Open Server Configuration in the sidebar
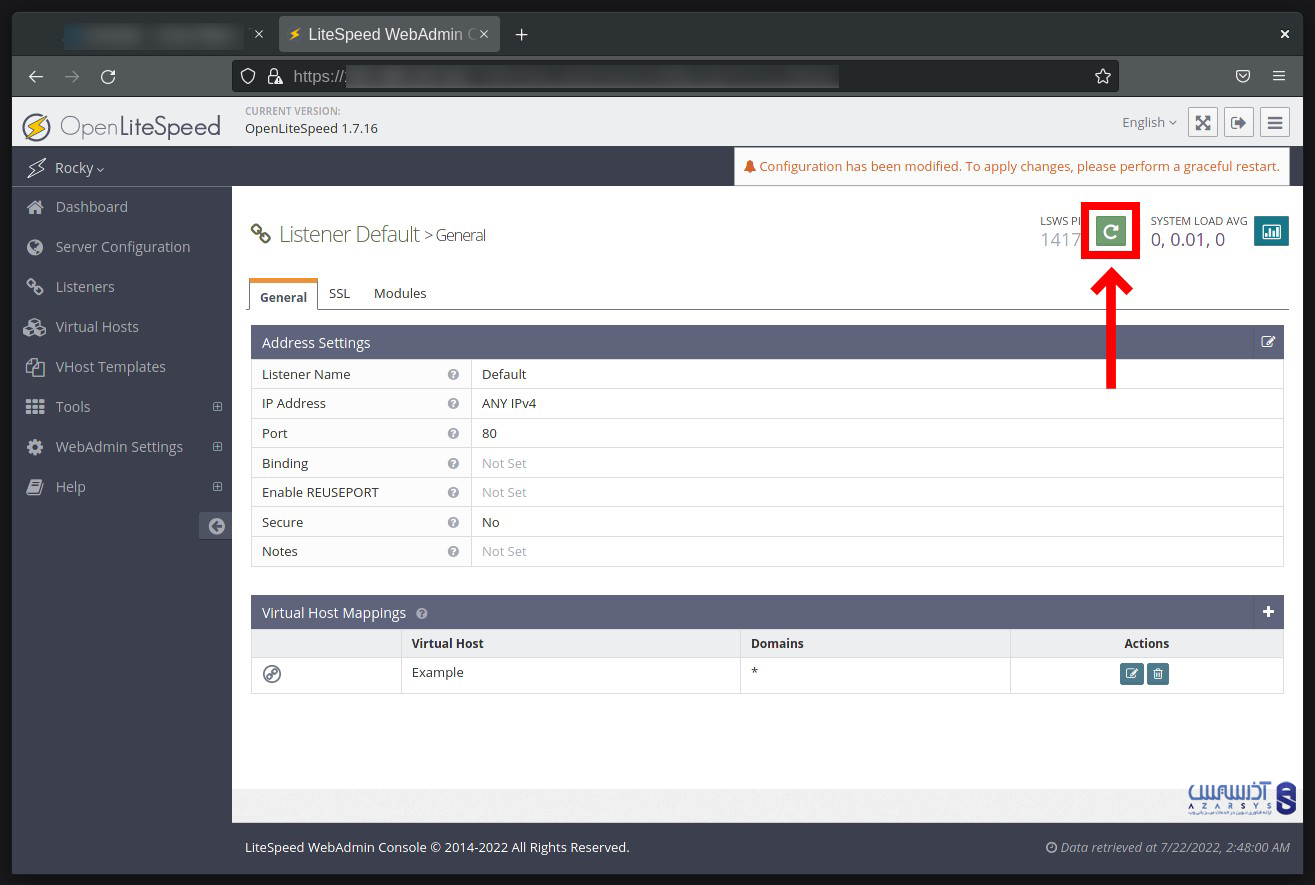 121,247
